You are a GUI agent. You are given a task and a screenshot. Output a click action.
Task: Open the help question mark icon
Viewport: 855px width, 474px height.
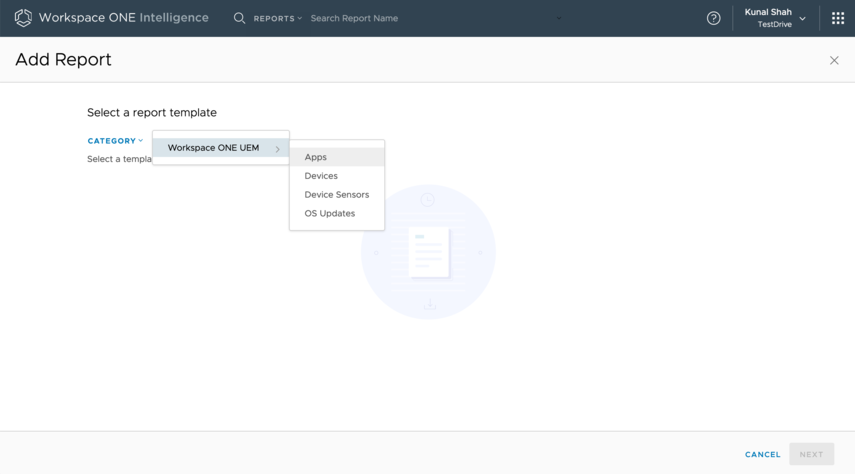(713, 18)
